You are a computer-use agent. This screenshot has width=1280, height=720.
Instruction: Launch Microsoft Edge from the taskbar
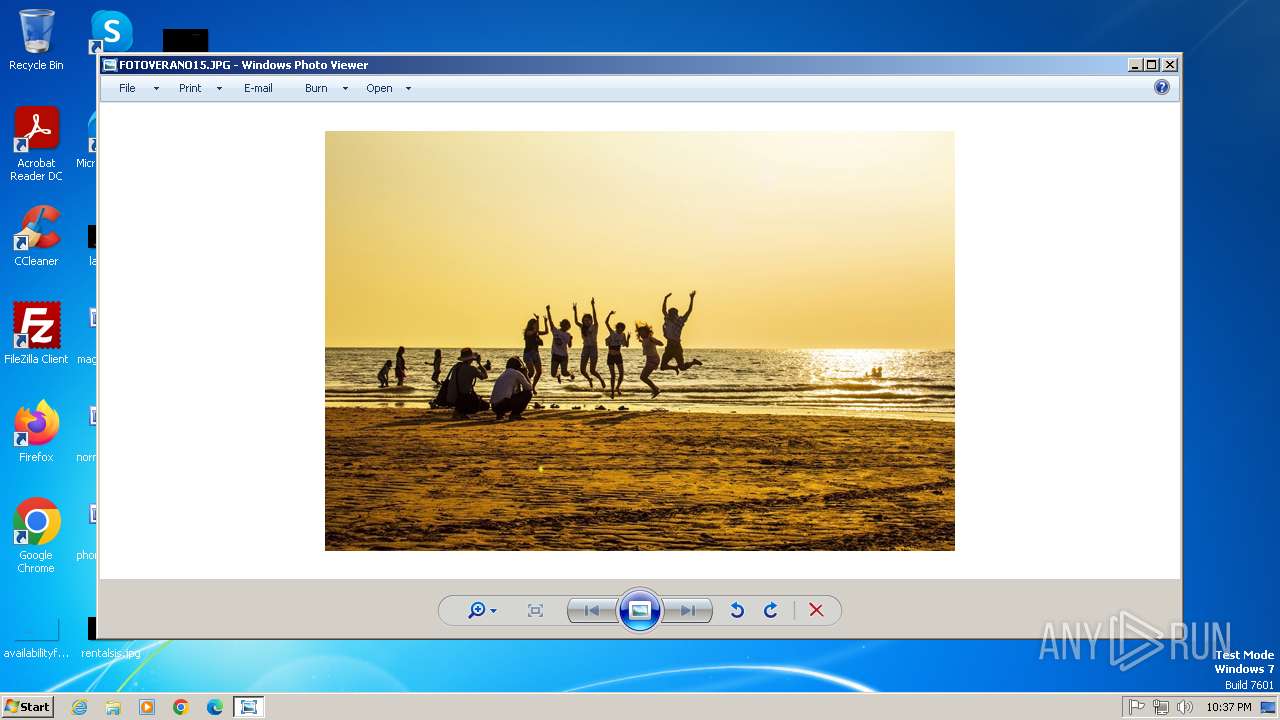(x=215, y=707)
